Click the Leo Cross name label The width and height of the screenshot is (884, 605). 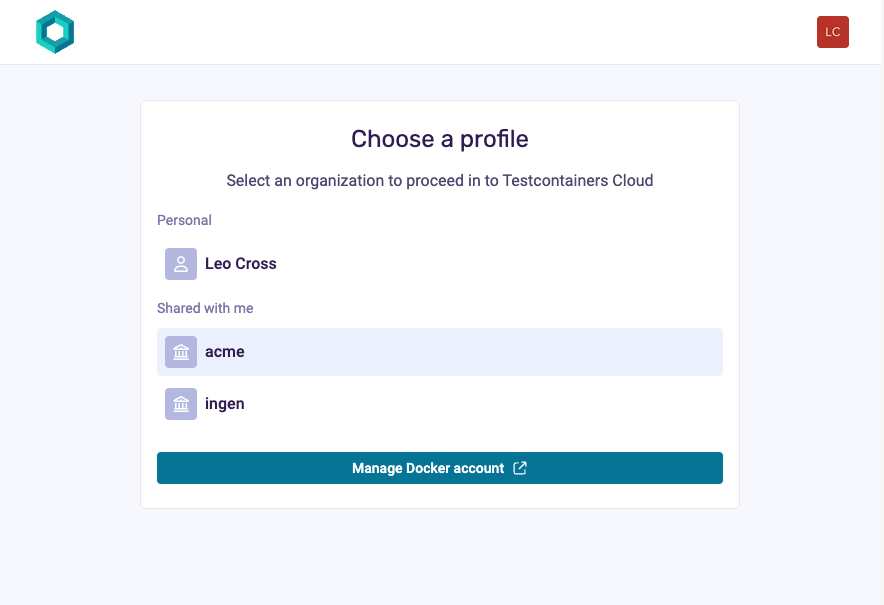click(242, 263)
